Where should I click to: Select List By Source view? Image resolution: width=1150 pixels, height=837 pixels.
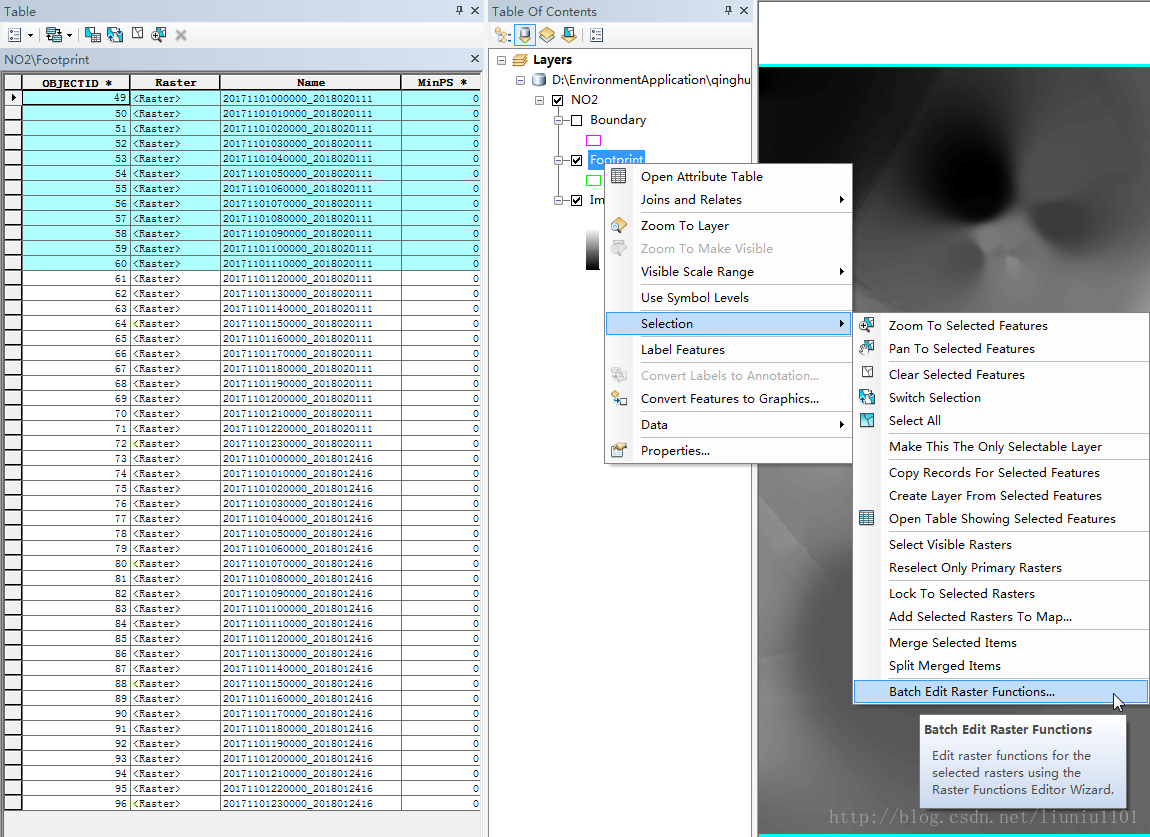[525, 35]
